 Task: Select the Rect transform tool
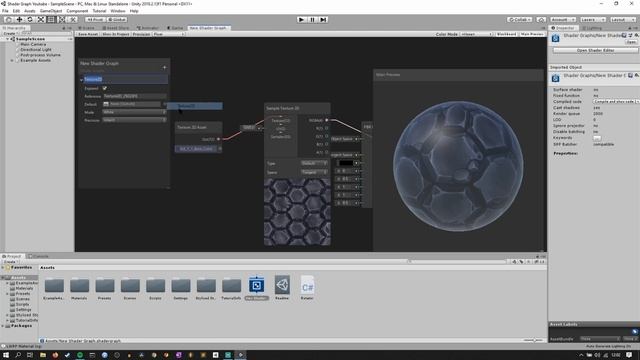click(x=51, y=19)
